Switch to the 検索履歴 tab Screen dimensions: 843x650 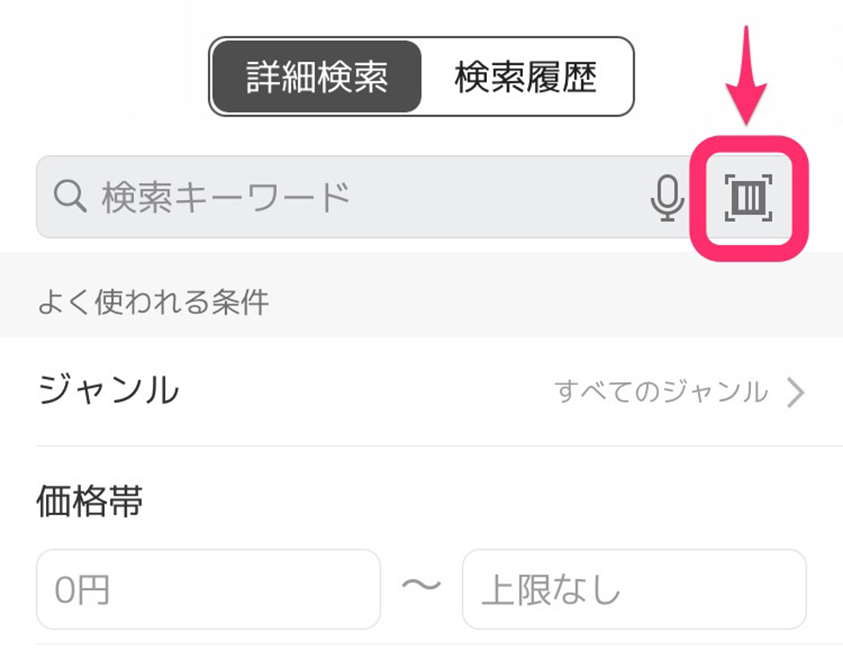[x=525, y=77]
